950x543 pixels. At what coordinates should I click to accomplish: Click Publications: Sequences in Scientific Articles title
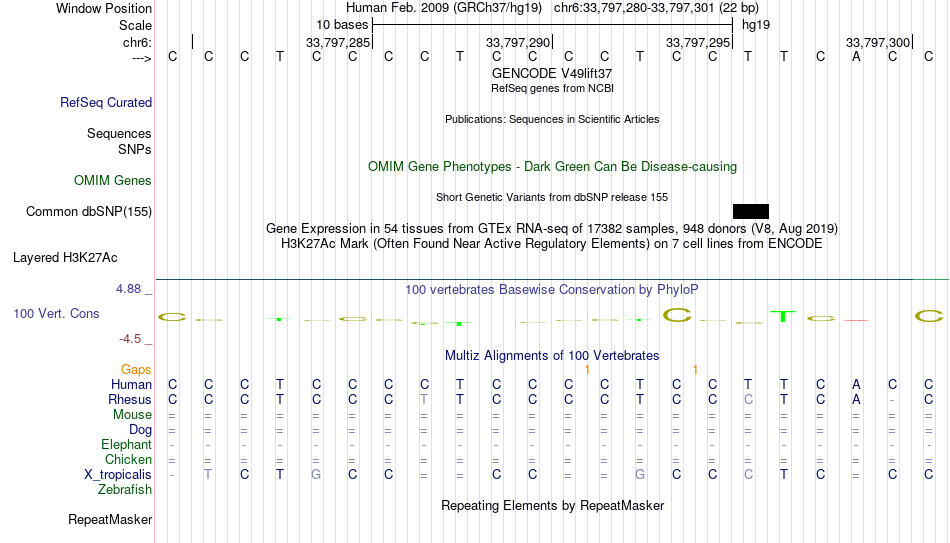click(x=552, y=119)
